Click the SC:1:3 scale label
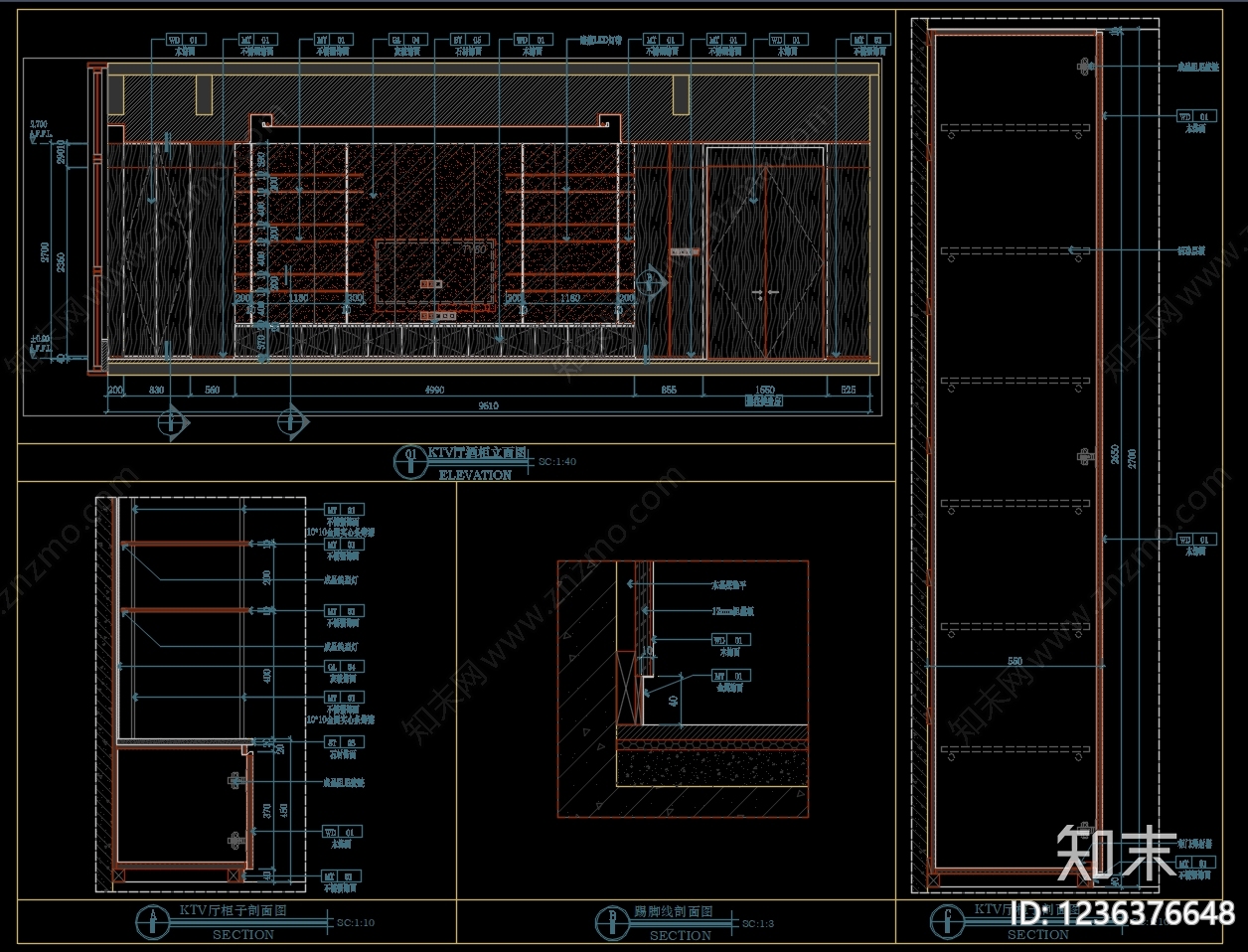Screen dimensions: 1248x952 coord(757,924)
